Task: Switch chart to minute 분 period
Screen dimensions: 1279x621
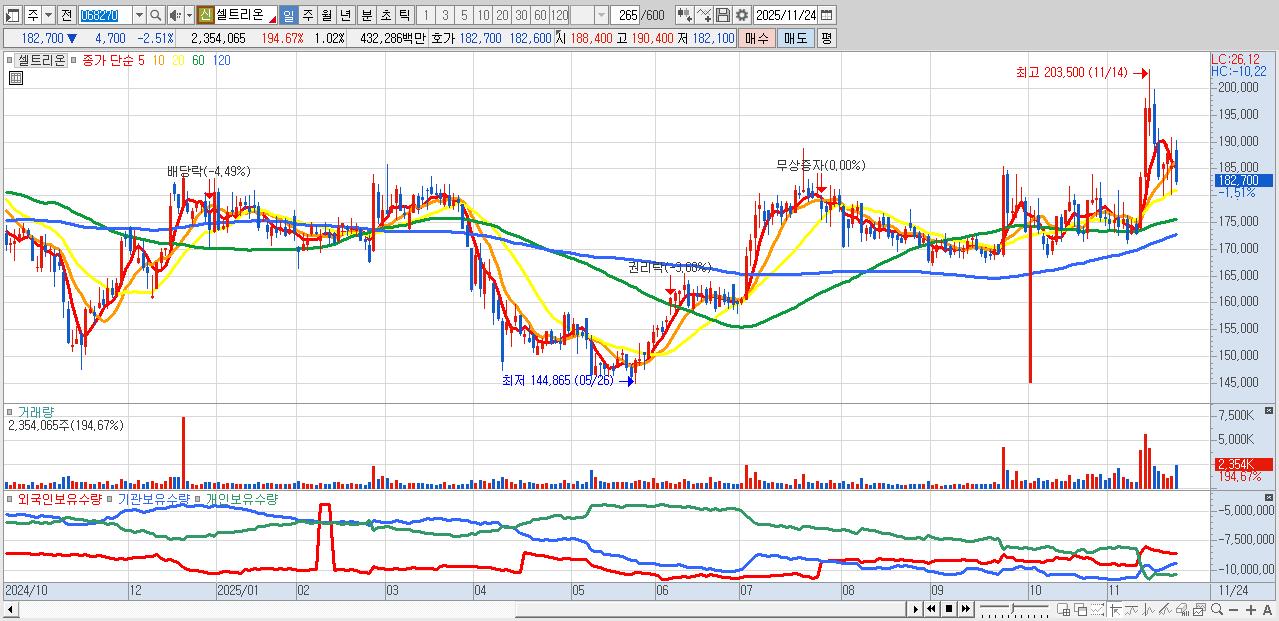Action: tap(366, 15)
